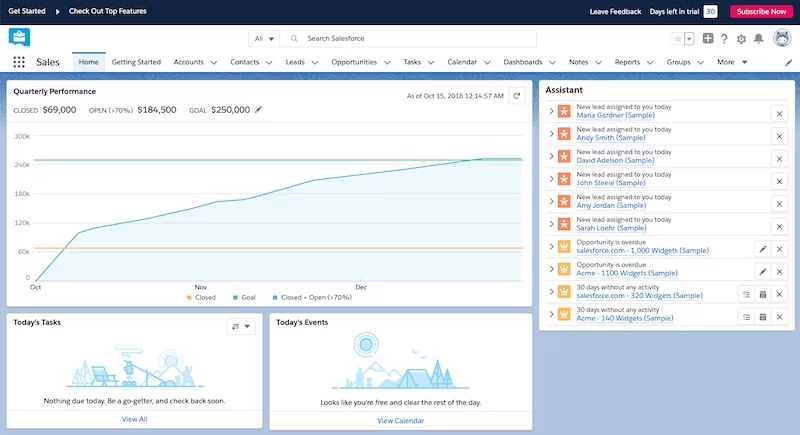Screen dimensions: 800x435
Task: Open Sarah Loehr (Sample) lead link
Action: coord(611,228)
